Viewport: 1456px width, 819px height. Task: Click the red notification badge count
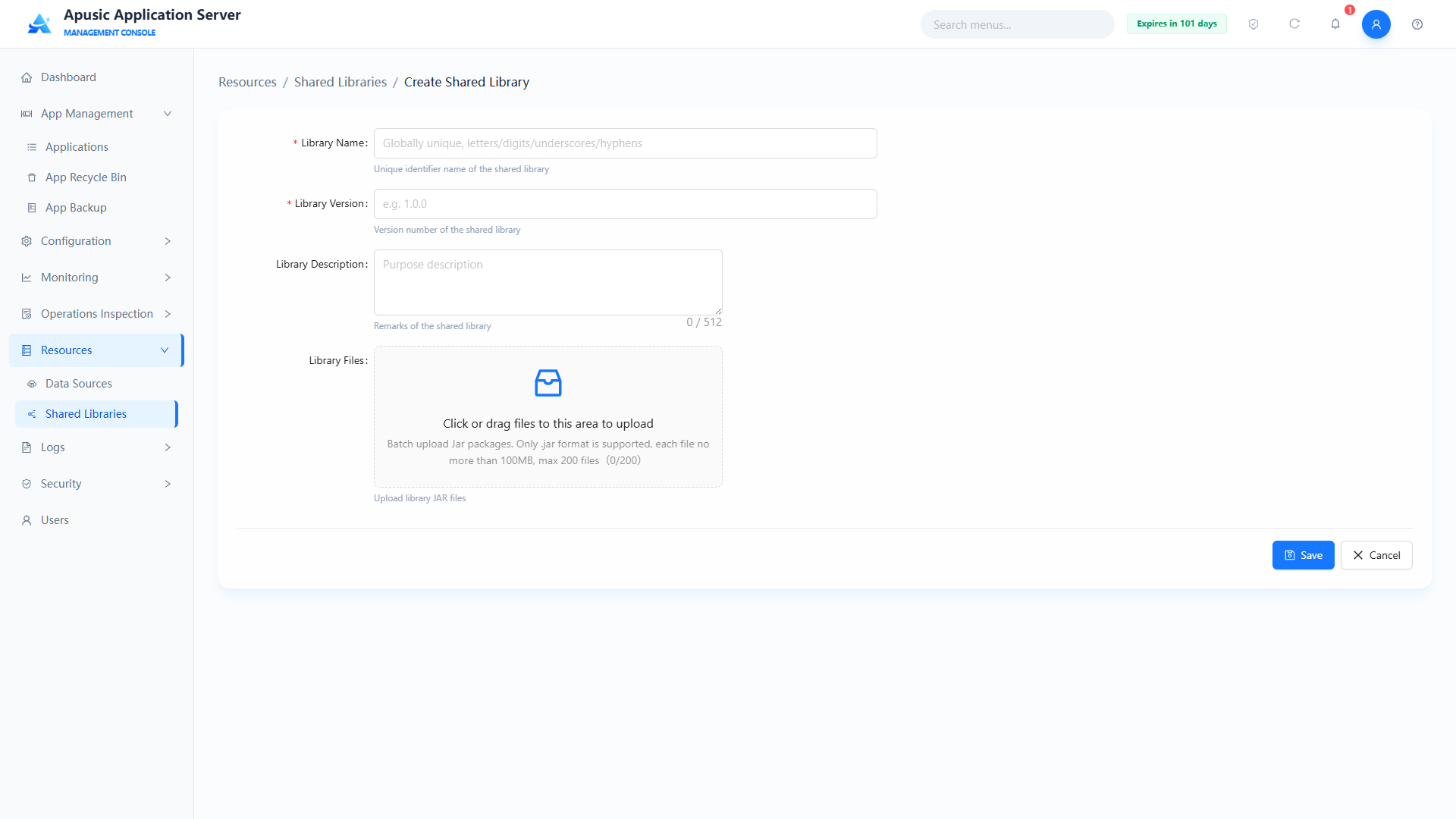[x=1350, y=10]
